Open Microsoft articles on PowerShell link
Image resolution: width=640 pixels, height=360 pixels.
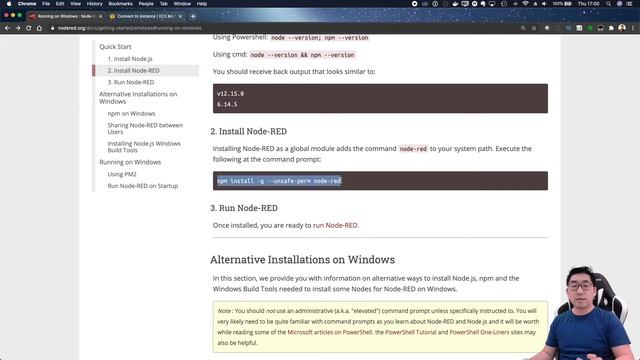tap(330, 332)
